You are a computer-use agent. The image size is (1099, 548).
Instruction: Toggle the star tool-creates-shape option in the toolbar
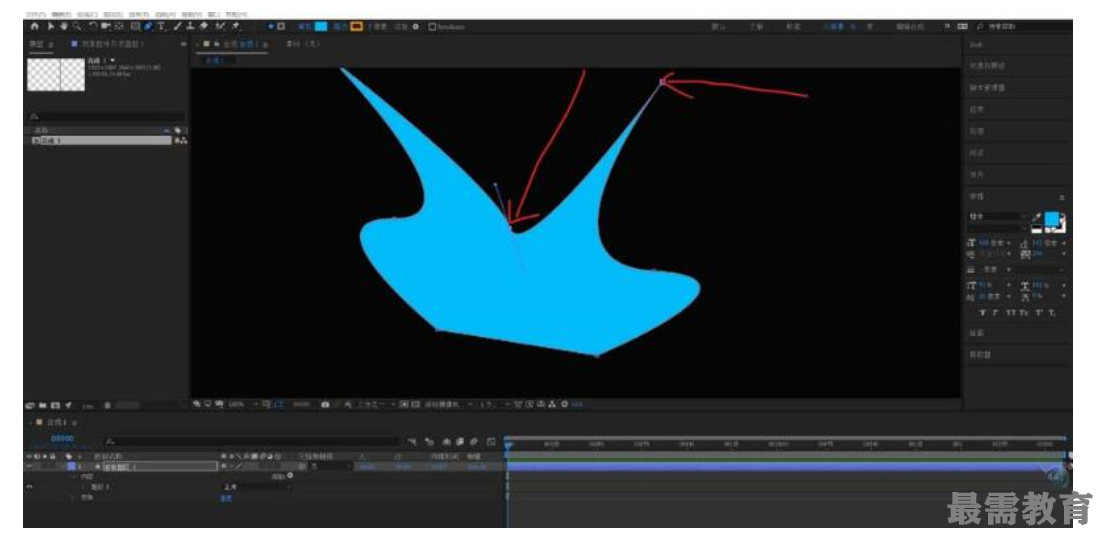(271, 27)
